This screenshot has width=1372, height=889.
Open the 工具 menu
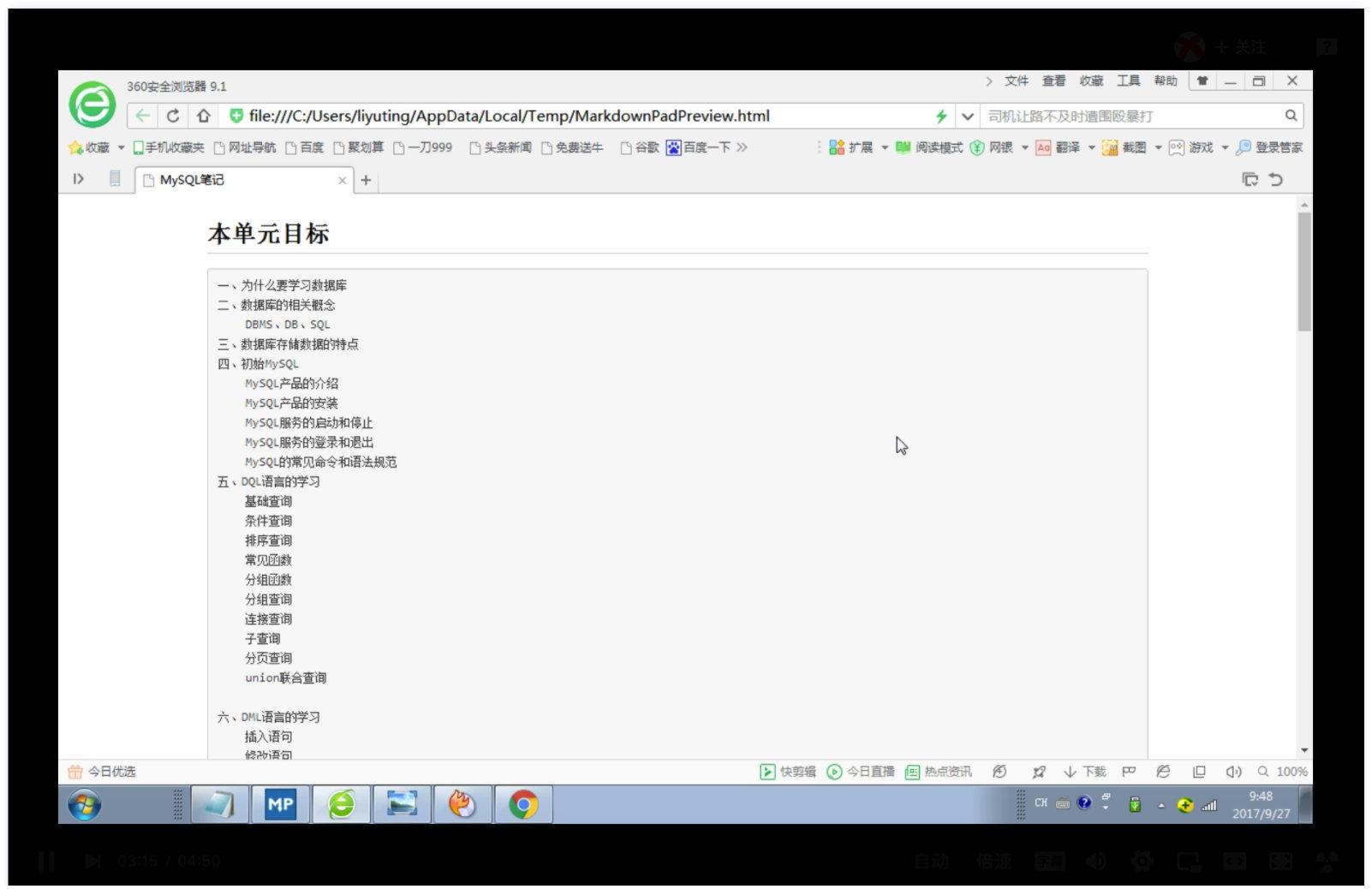(1128, 81)
